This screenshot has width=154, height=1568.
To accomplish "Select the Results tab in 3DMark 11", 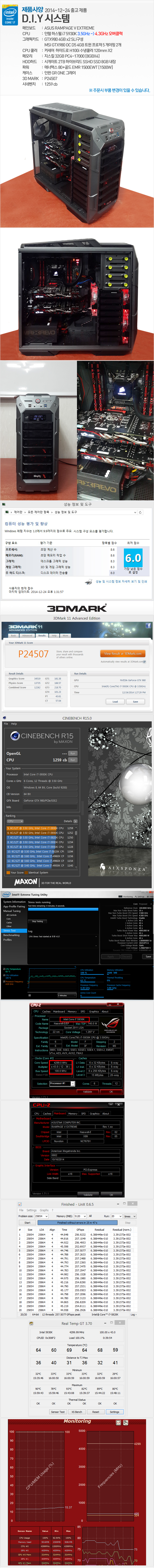I will click(x=42, y=635).
